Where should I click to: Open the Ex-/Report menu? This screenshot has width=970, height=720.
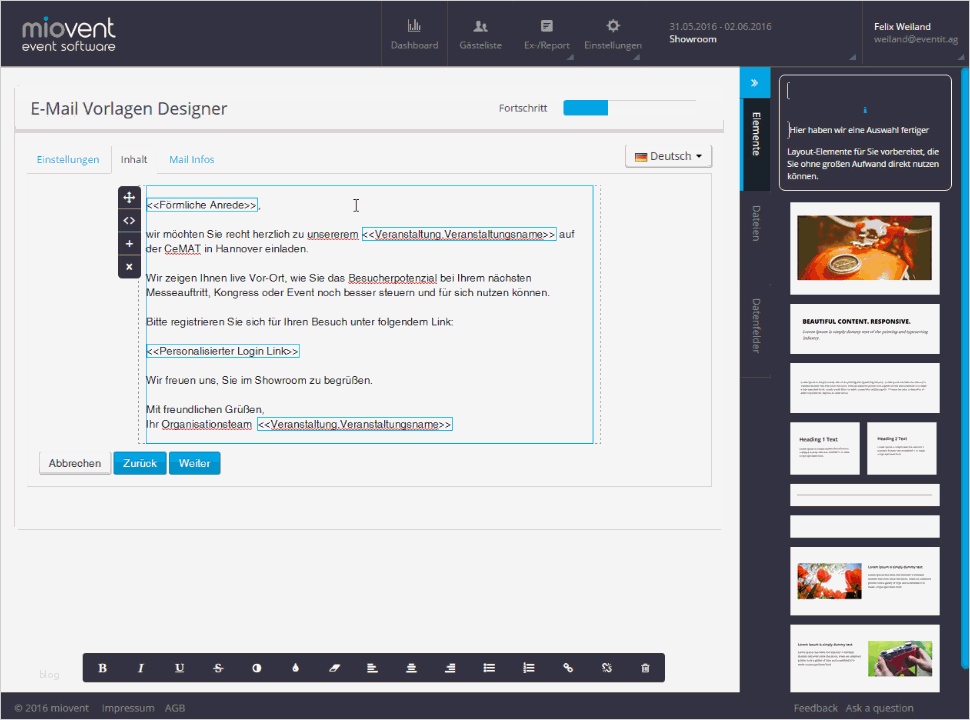547,35
